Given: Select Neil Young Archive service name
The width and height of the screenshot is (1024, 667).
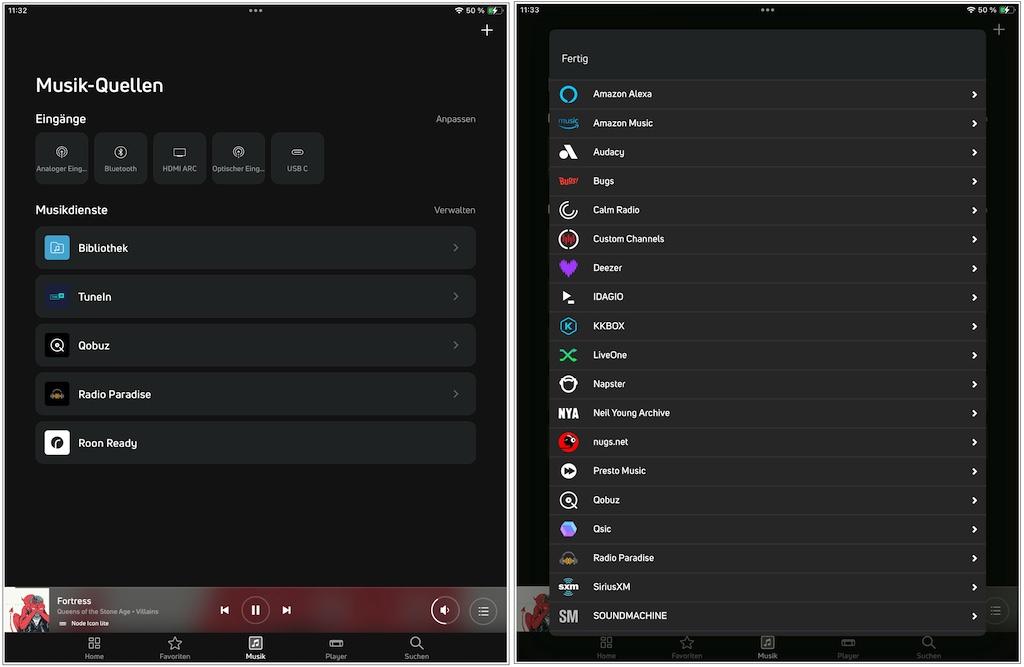Looking at the screenshot, I should [632, 413].
